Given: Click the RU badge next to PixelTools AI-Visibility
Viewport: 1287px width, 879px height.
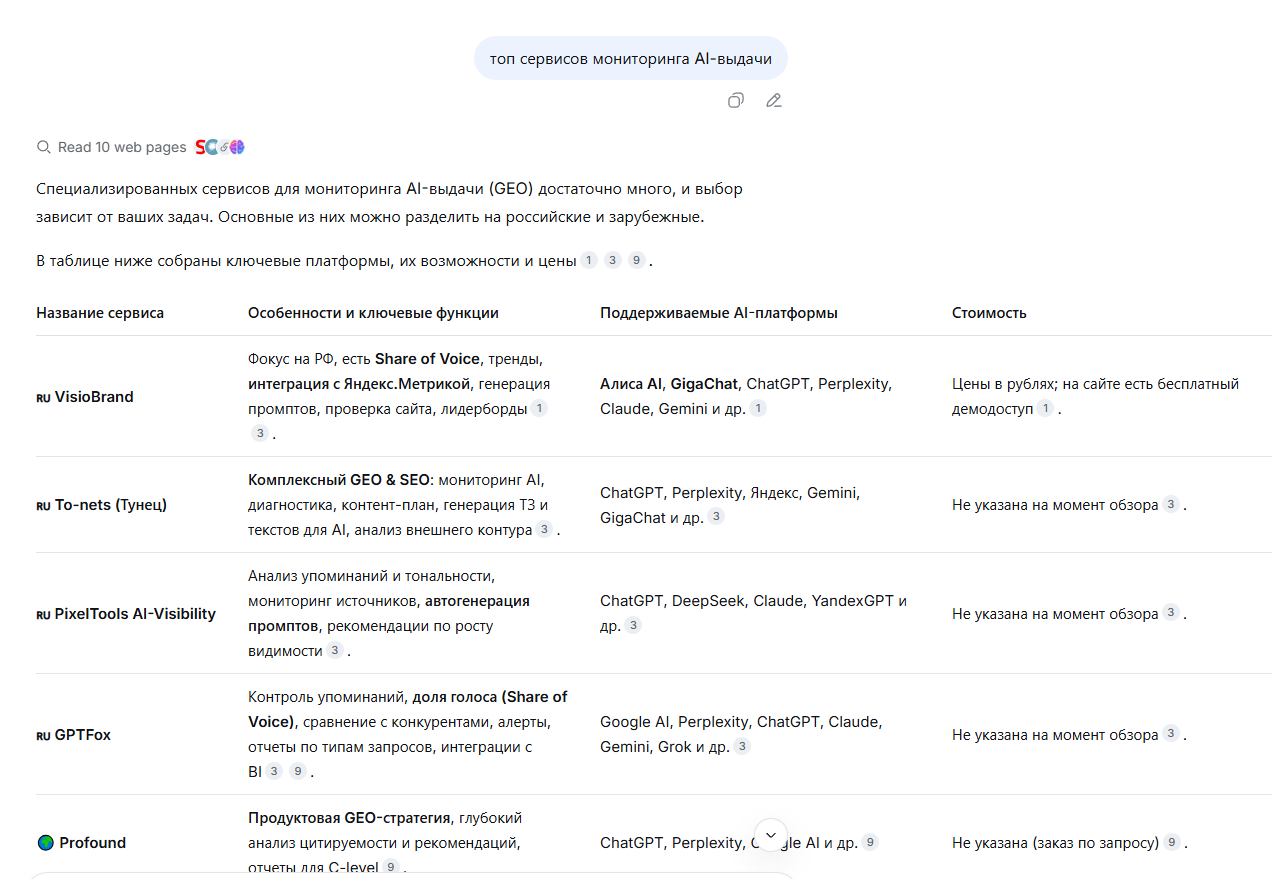Looking at the screenshot, I should [x=43, y=614].
